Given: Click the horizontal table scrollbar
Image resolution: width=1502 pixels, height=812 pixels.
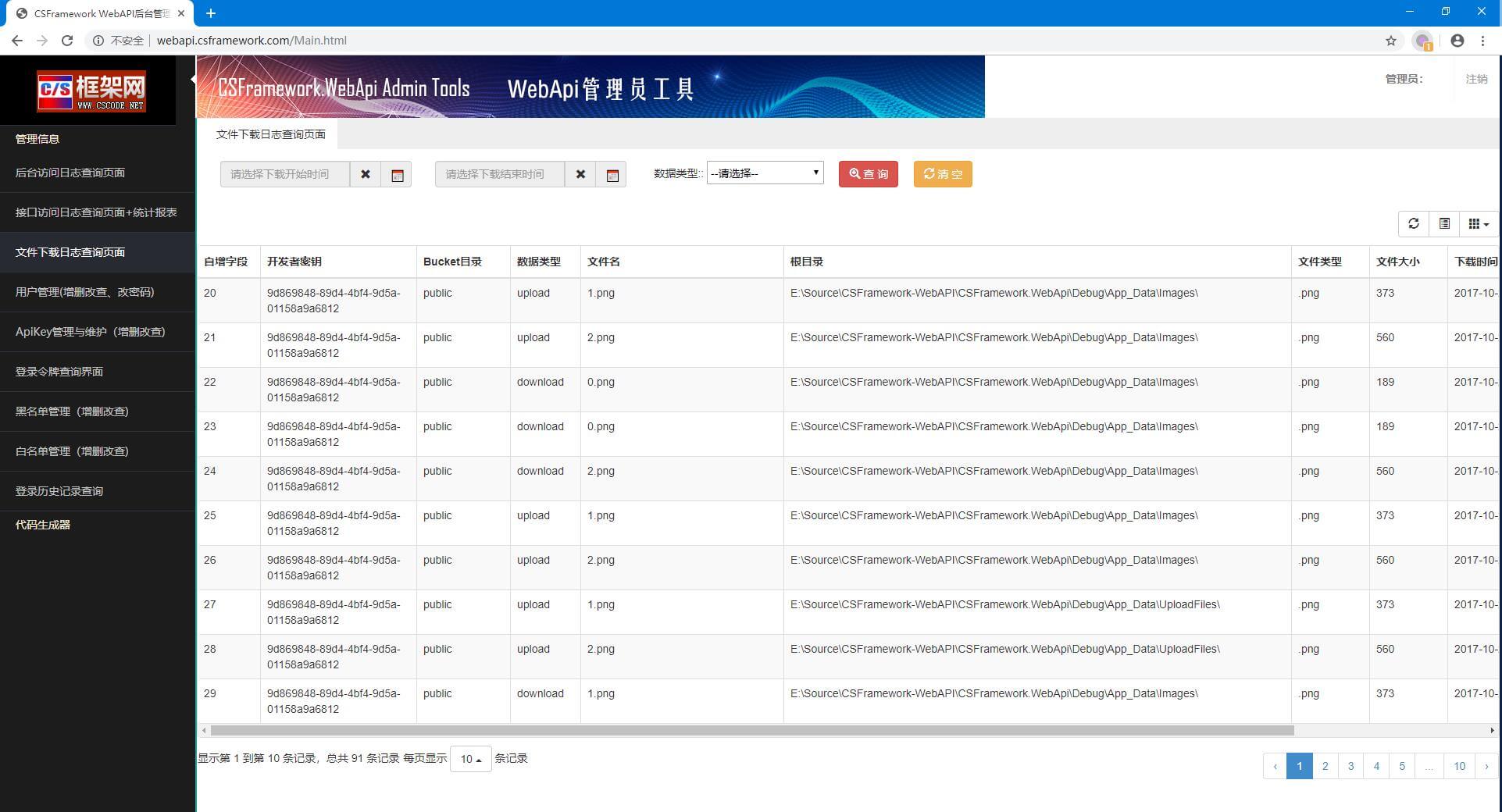Looking at the screenshot, I should coord(751,731).
